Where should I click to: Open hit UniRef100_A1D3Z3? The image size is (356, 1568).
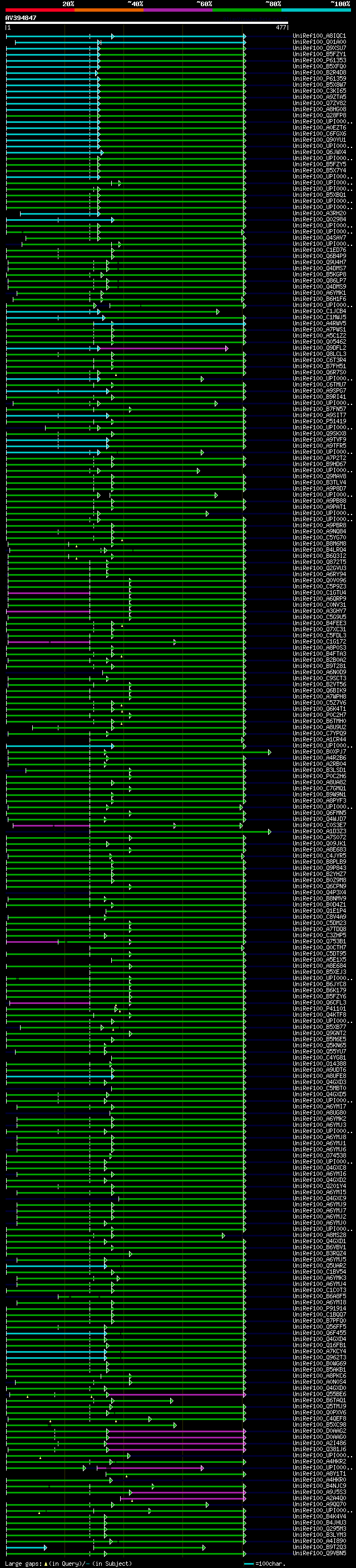click(x=319, y=832)
